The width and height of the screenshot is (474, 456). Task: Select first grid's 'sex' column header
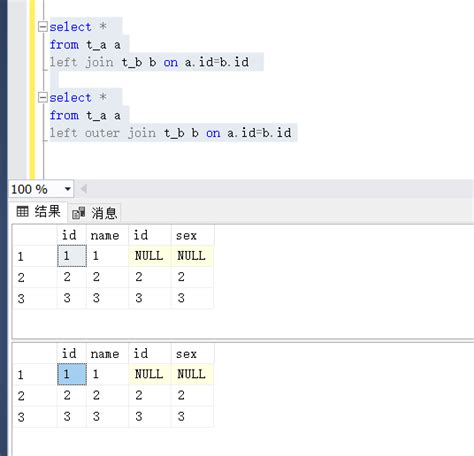click(x=192, y=235)
